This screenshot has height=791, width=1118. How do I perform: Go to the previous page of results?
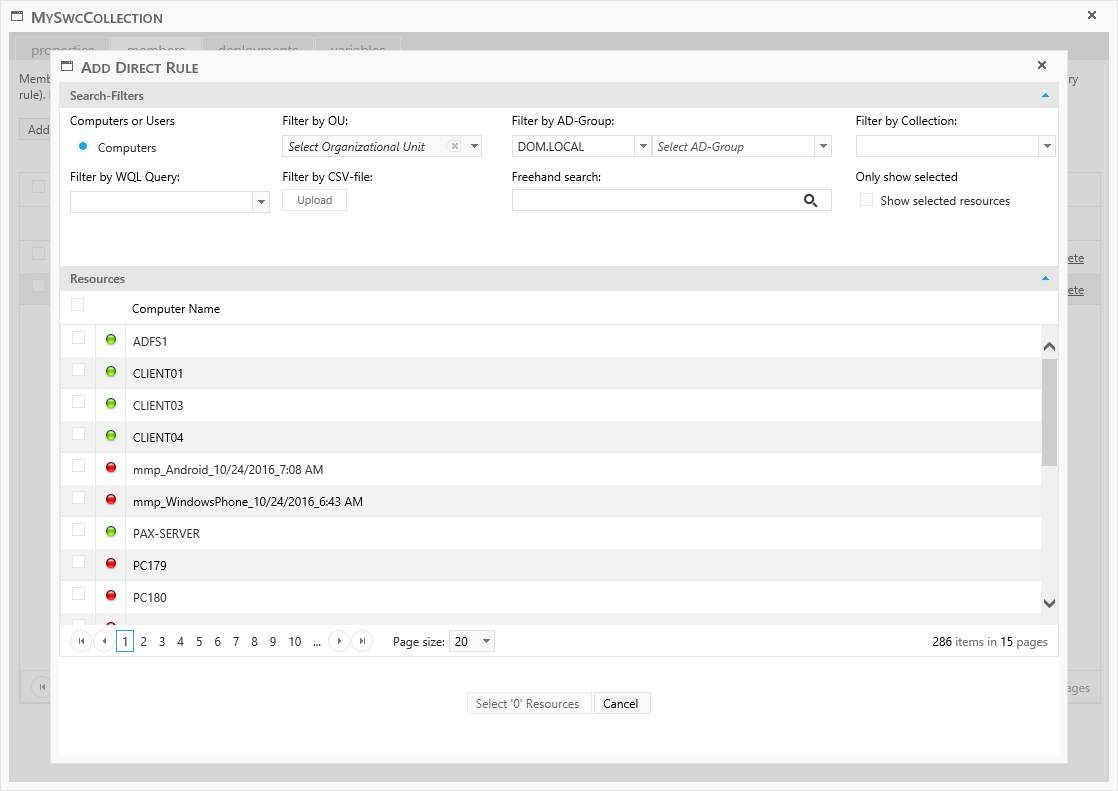click(103, 642)
